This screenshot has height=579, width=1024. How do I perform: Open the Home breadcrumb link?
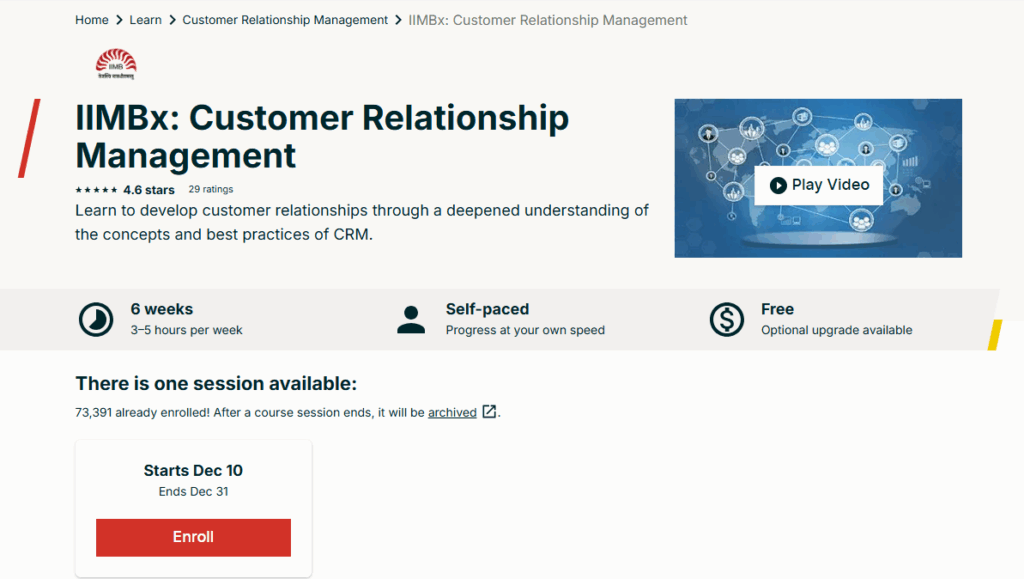click(91, 19)
